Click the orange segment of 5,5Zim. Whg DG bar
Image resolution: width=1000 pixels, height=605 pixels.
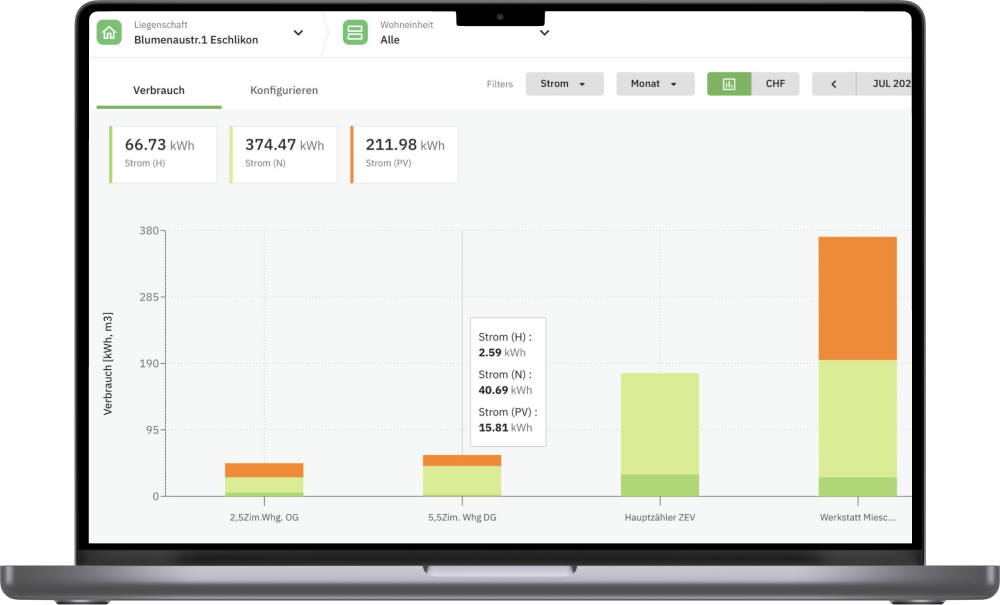[x=462, y=460]
